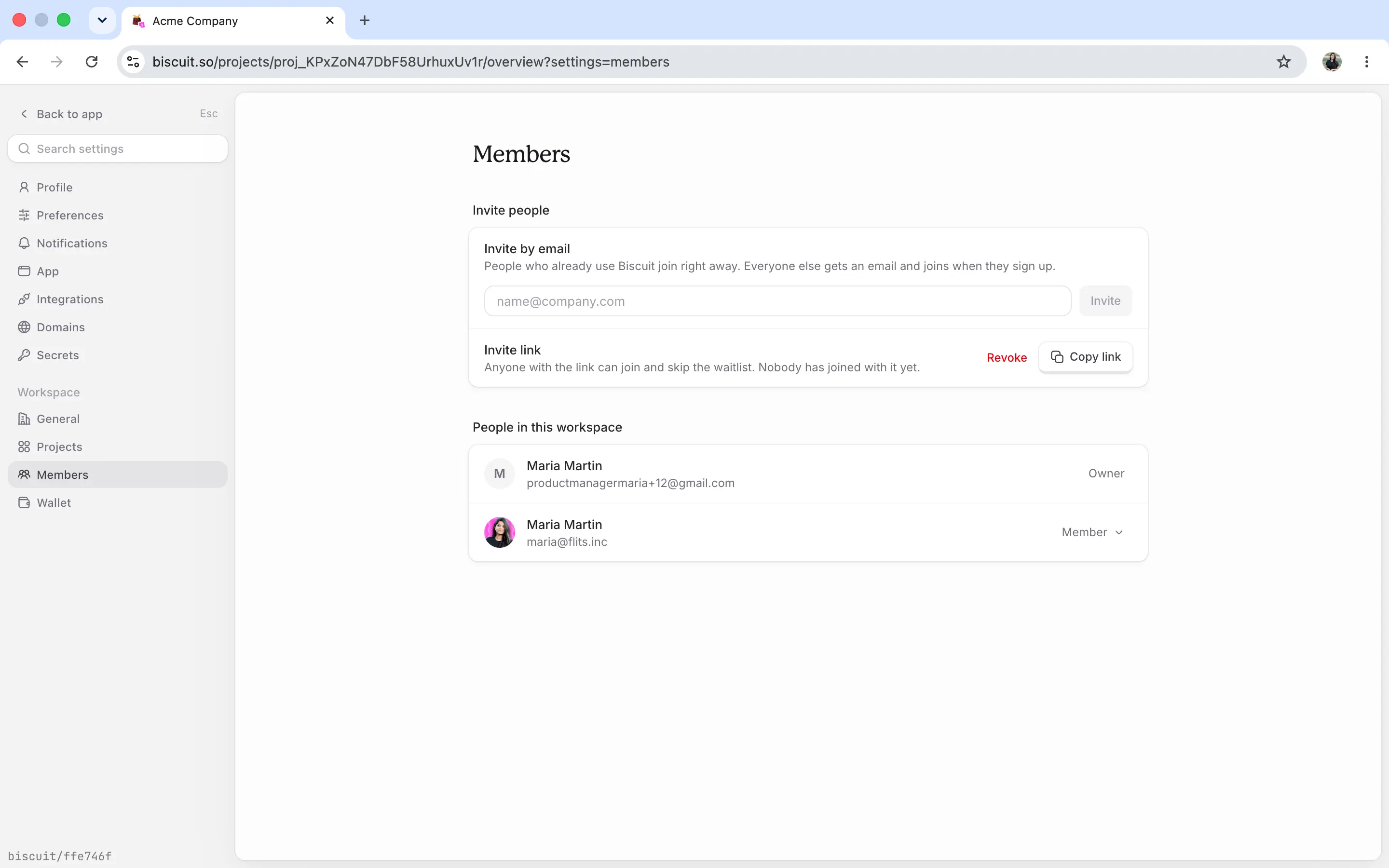Image resolution: width=1389 pixels, height=868 pixels.
Task: Focus the Search settings field
Action: click(117, 149)
